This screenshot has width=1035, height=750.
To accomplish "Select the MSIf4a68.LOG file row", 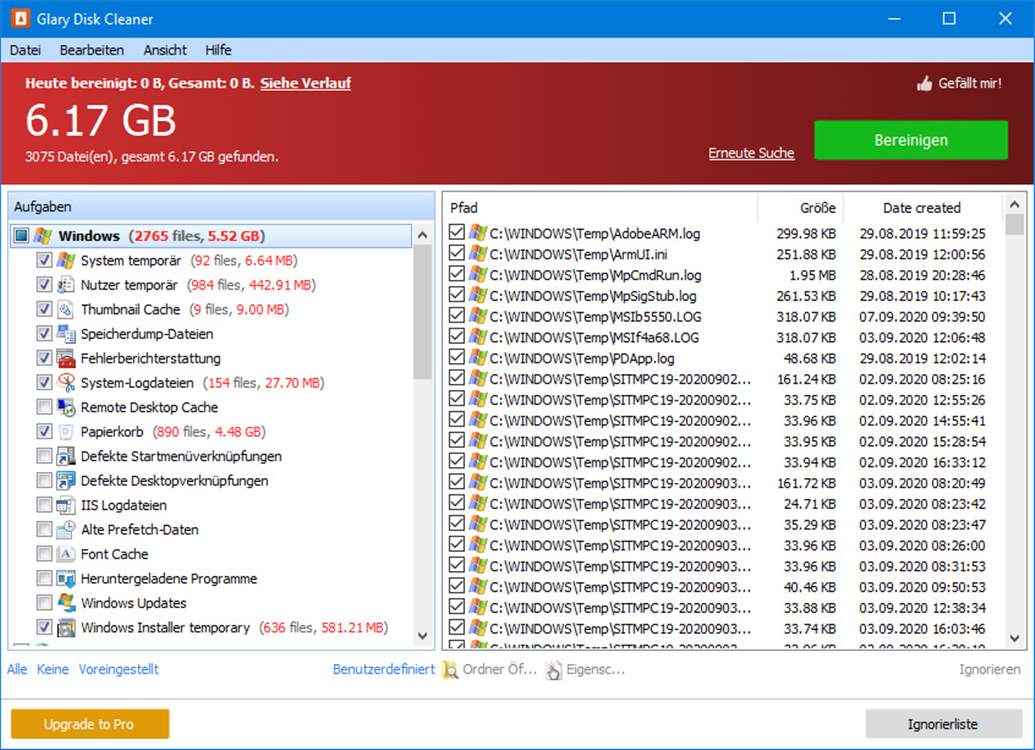I will (x=725, y=337).
